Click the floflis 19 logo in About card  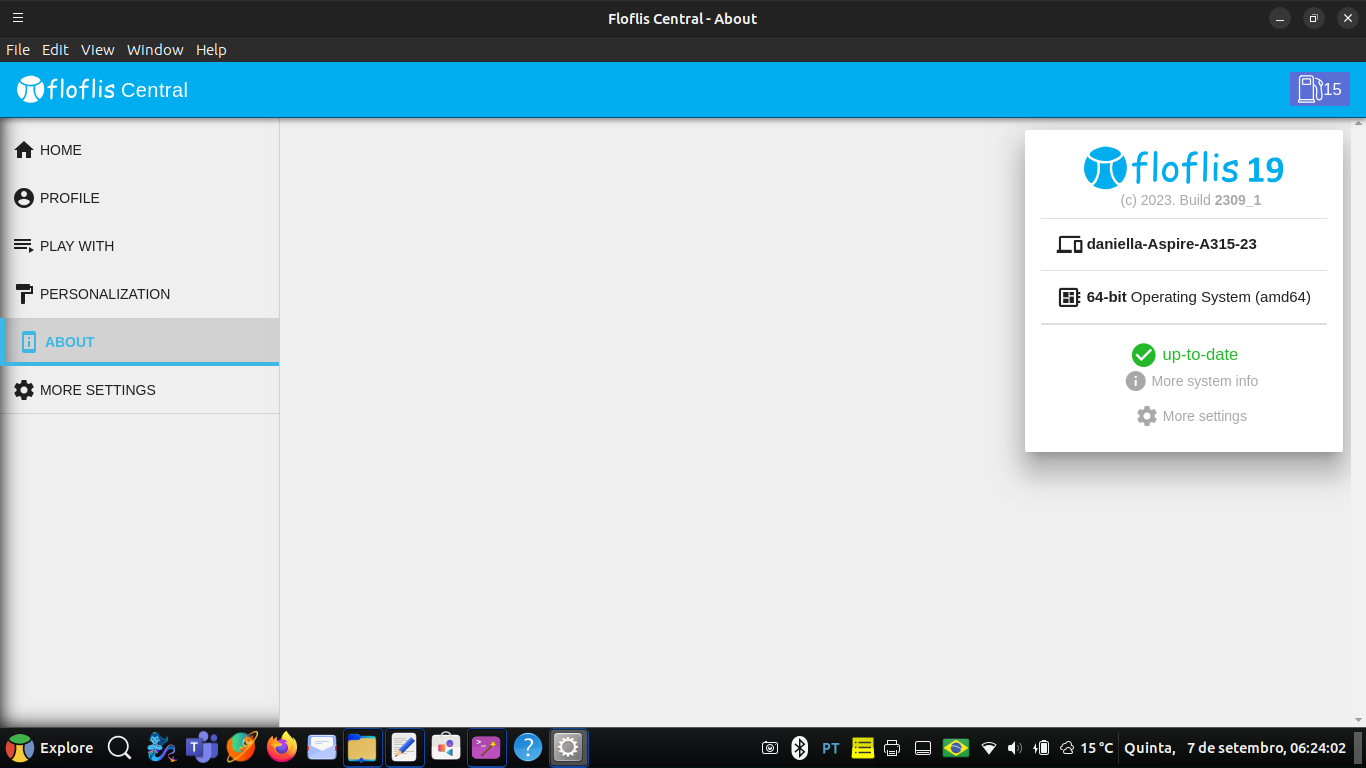pos(1184,168)
